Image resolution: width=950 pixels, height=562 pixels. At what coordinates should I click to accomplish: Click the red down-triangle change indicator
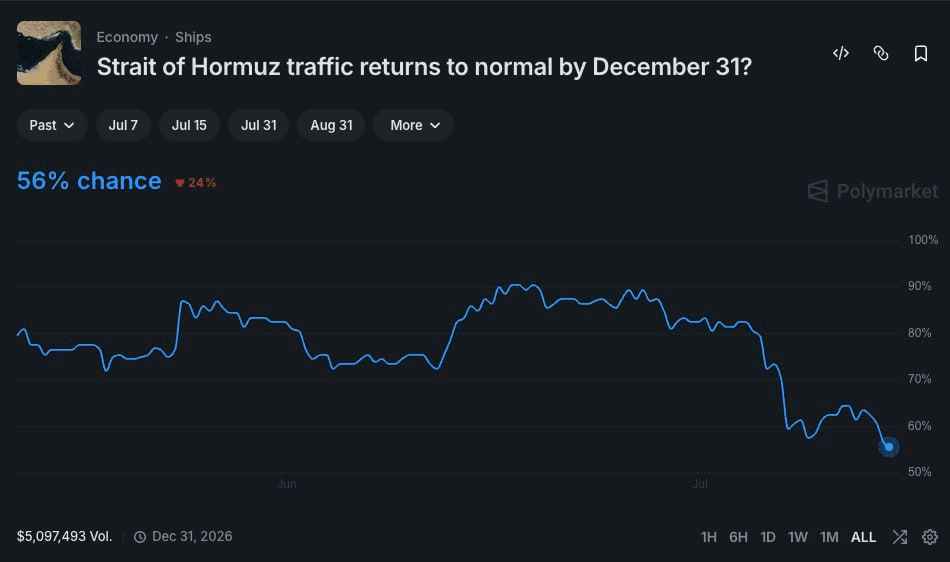pos(179,183)
